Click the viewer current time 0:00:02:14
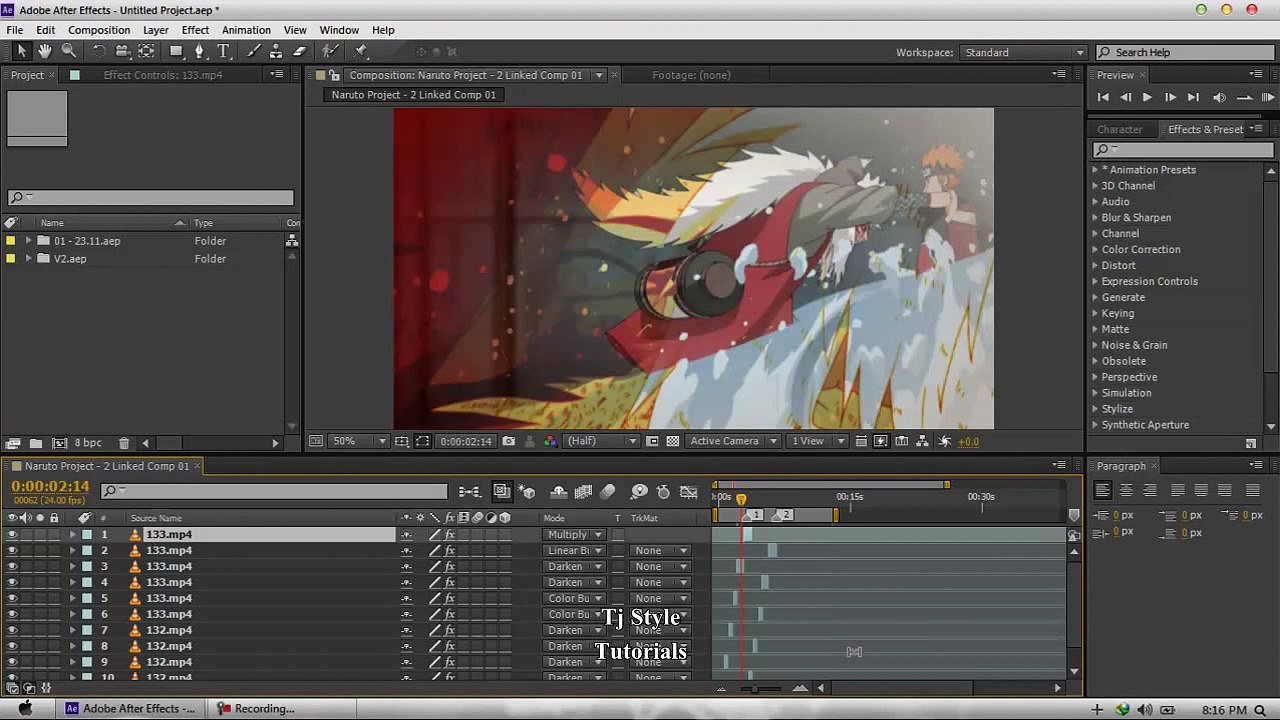This screenshot has height=720, width=1280. 466,441
